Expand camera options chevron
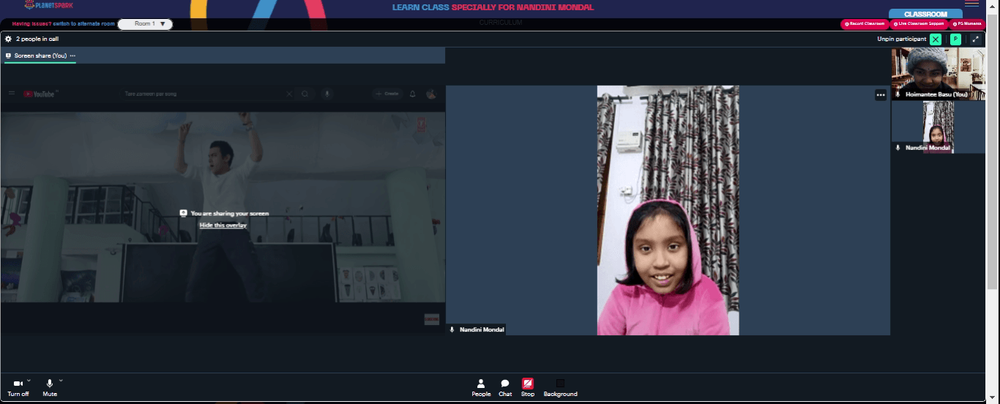1000x404 pixels. [29, 380]
